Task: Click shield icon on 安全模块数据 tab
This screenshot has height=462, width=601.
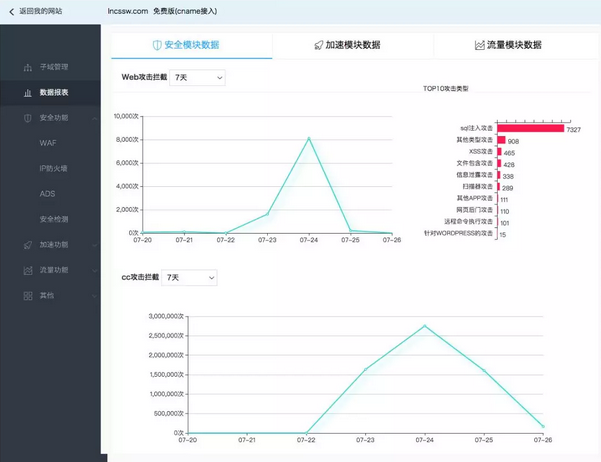Action: tap(157, 45)
